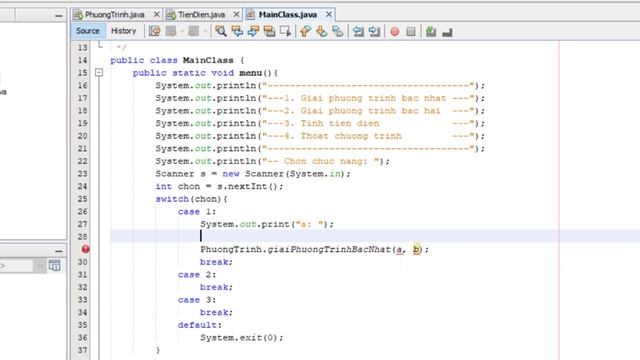This screenshot has width=640, height=360.
Task: Click line number 25 in gutter
Action: point(82,199)
